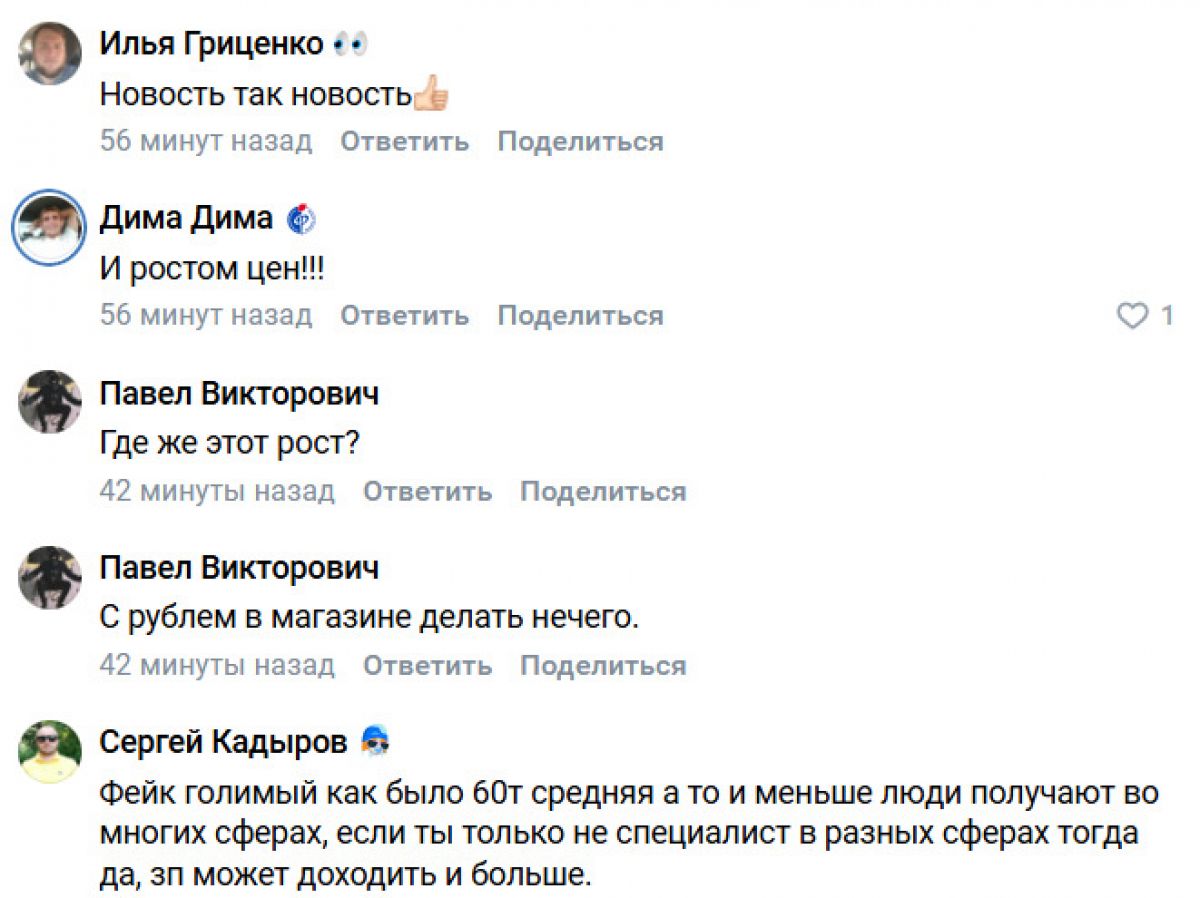This screenshot has height=898, width=1200.
Task: Reply to Илья Гриценко's comment
Action: pyautogui.click(x=404, y=142)
